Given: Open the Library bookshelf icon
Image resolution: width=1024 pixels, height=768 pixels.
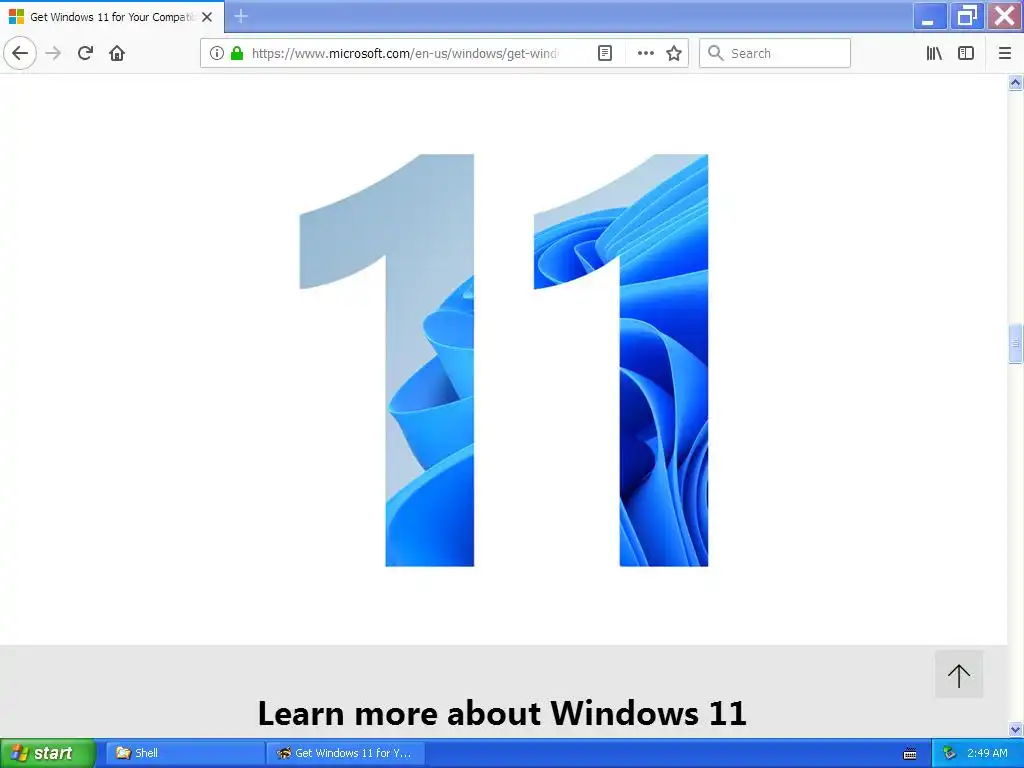Looking at the screenshot, I should click(934, 53).
